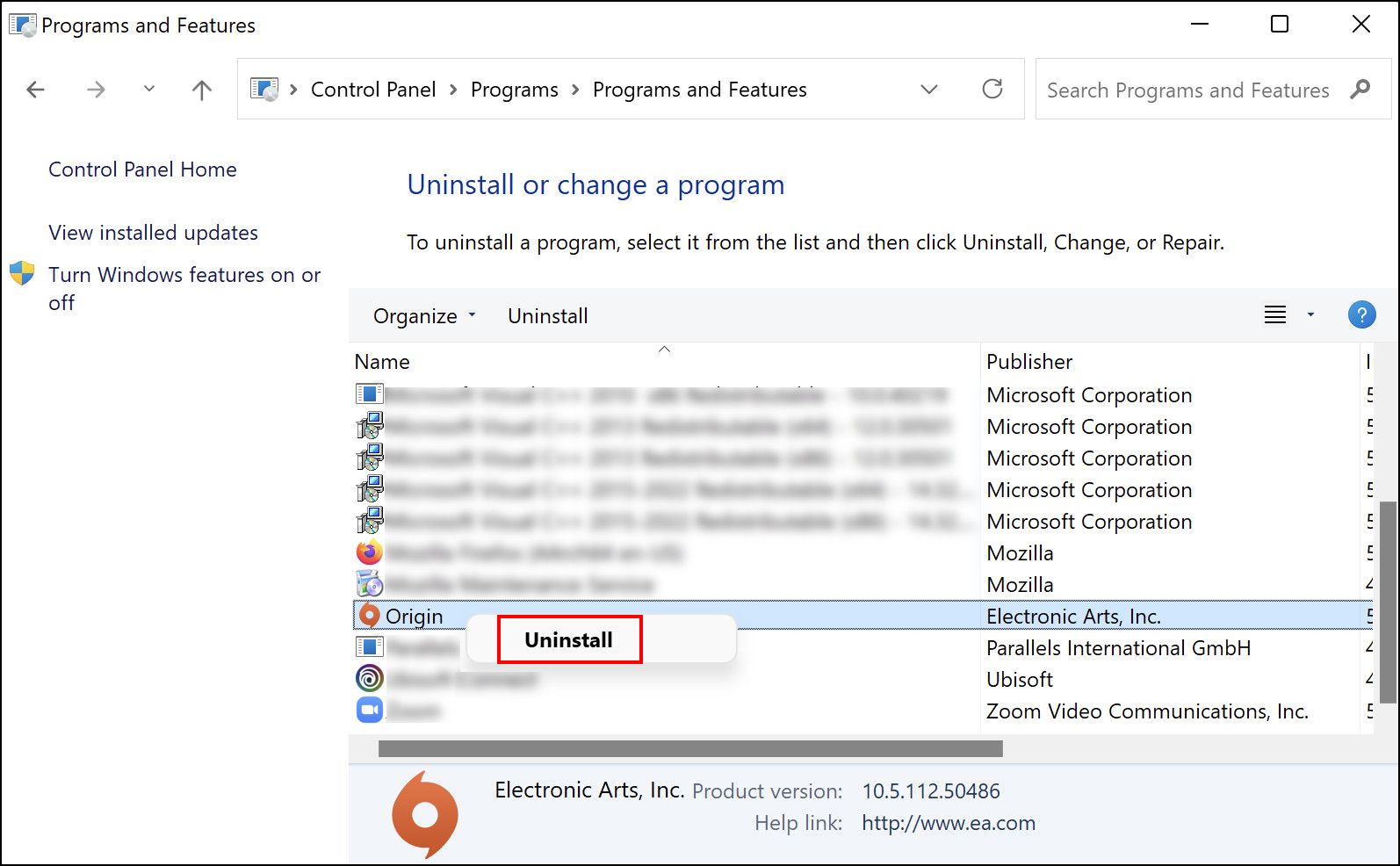Image resolution: width=1400 pixels, height=866 pixels.
Task: Close the Programs and Features window
Action: [x=1361, y=25]
